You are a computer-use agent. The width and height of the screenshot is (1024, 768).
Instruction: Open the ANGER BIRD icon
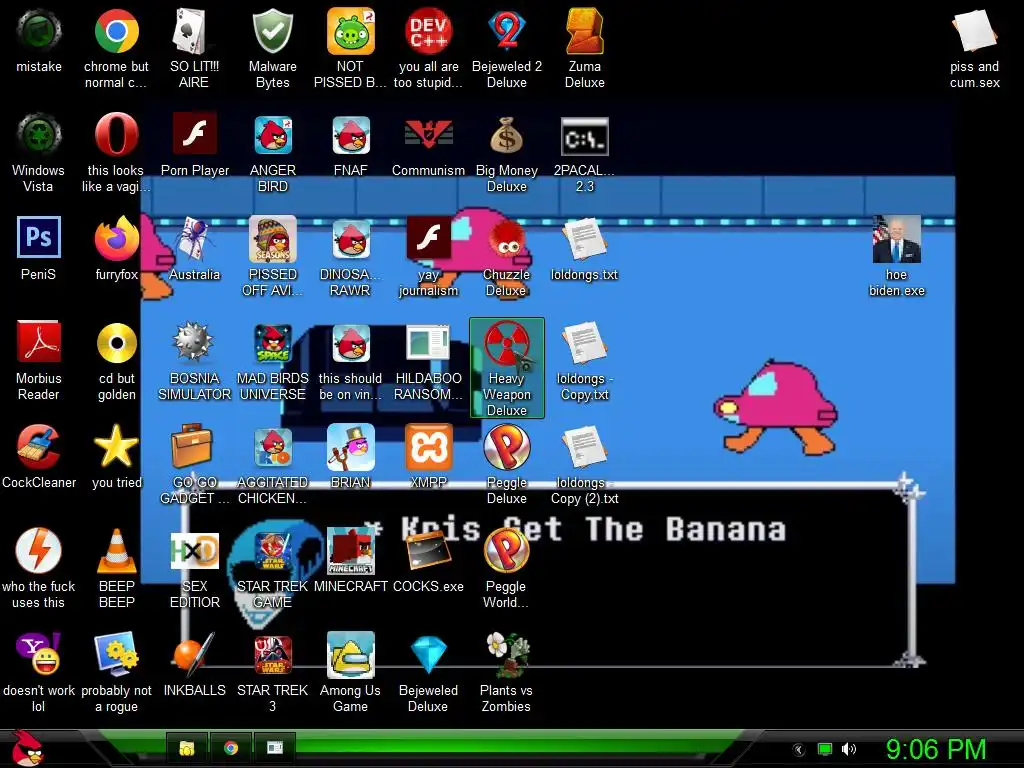272,135
